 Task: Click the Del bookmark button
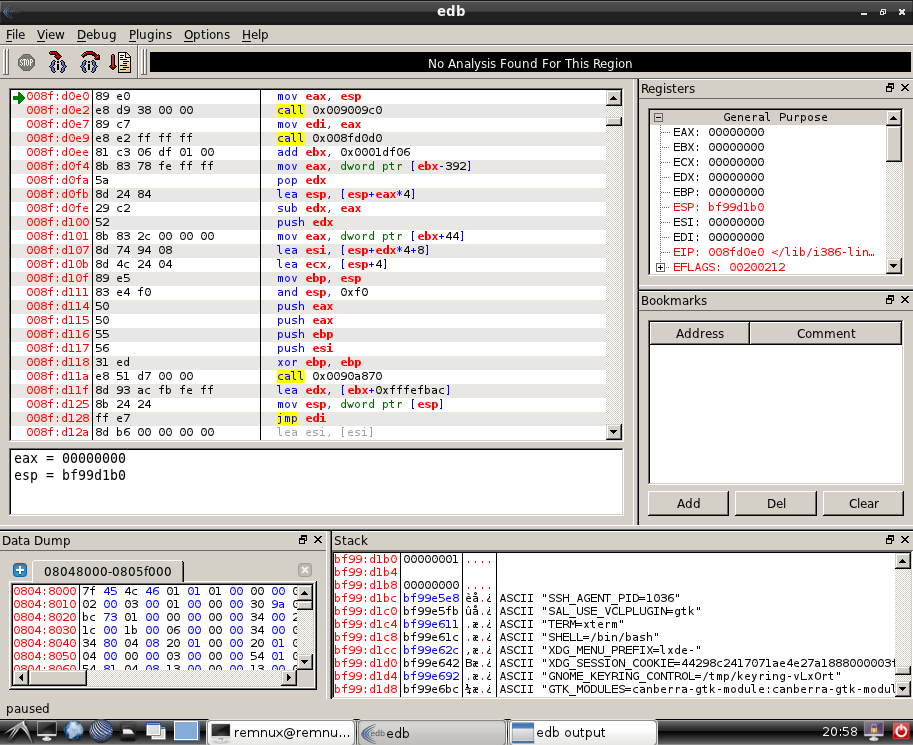[775, 503]
